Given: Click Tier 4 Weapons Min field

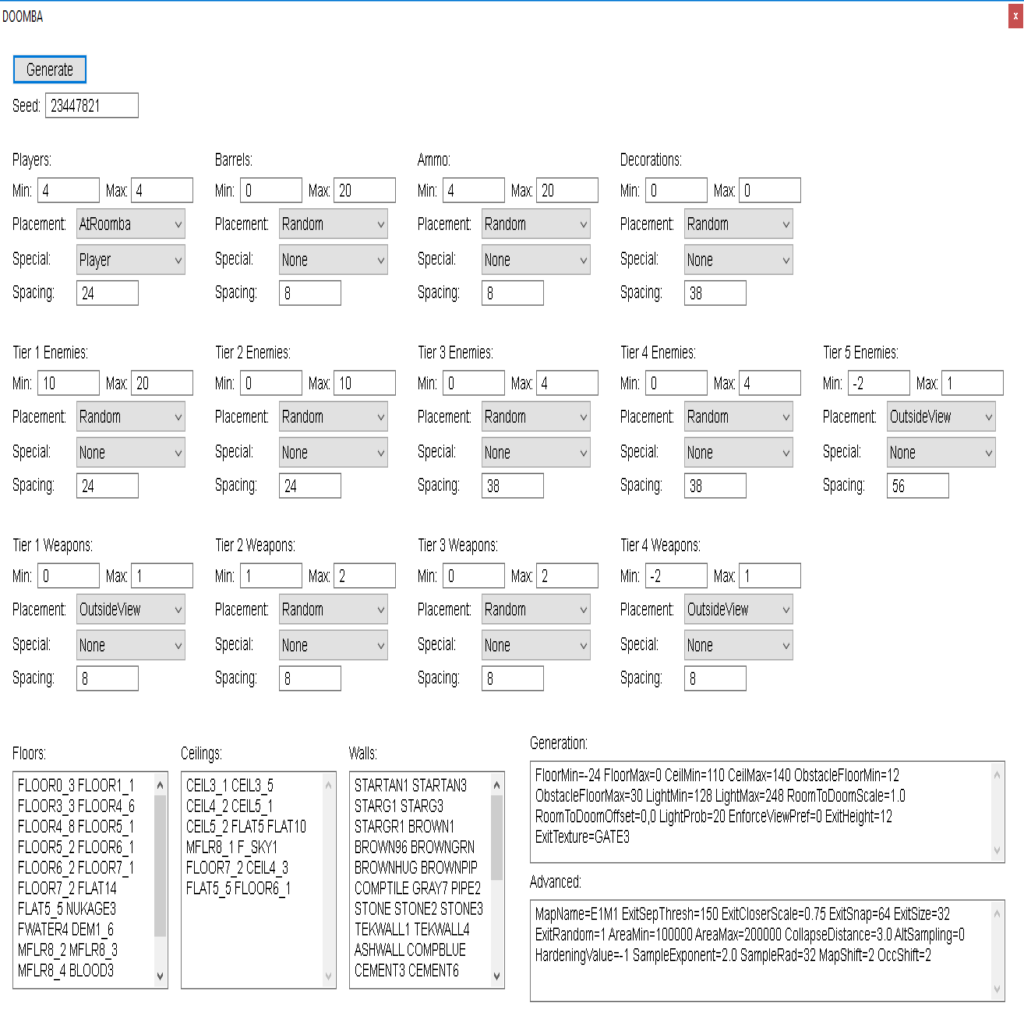Looking at the screenshot, I should tap(677, 576).
